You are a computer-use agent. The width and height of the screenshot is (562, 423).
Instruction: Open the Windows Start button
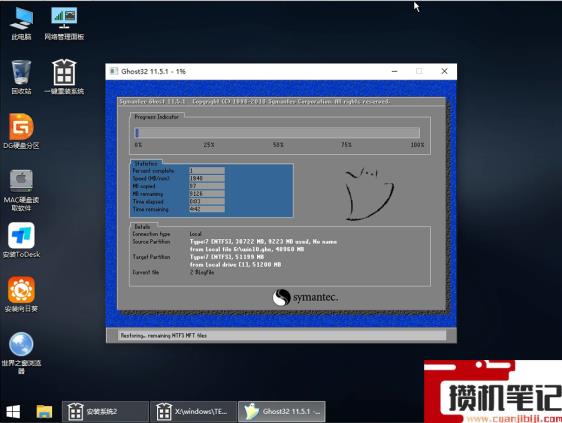[x=13, y=412]
